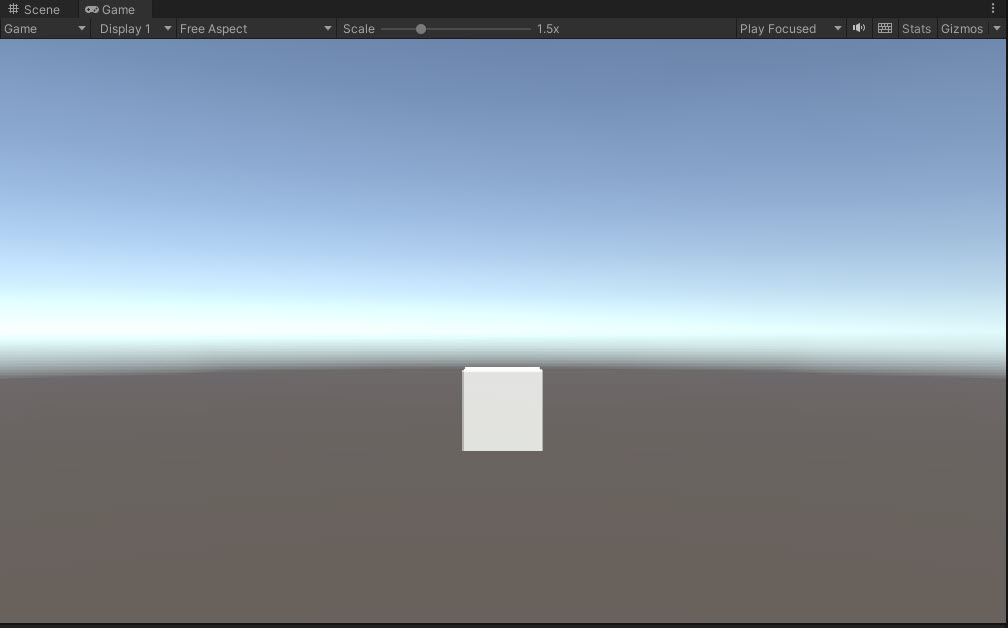The image size is (1008, 628).
Task: Toggle the Stats overlay
Action: pos(916,28)
